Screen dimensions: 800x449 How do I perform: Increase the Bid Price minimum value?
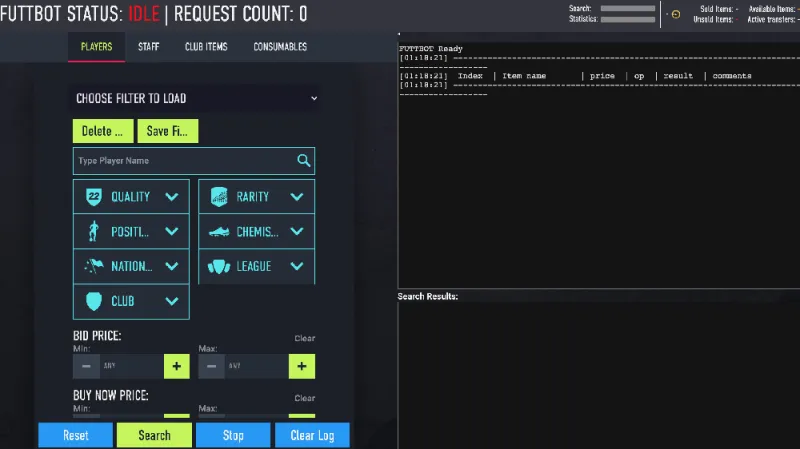tap(177, 366)
